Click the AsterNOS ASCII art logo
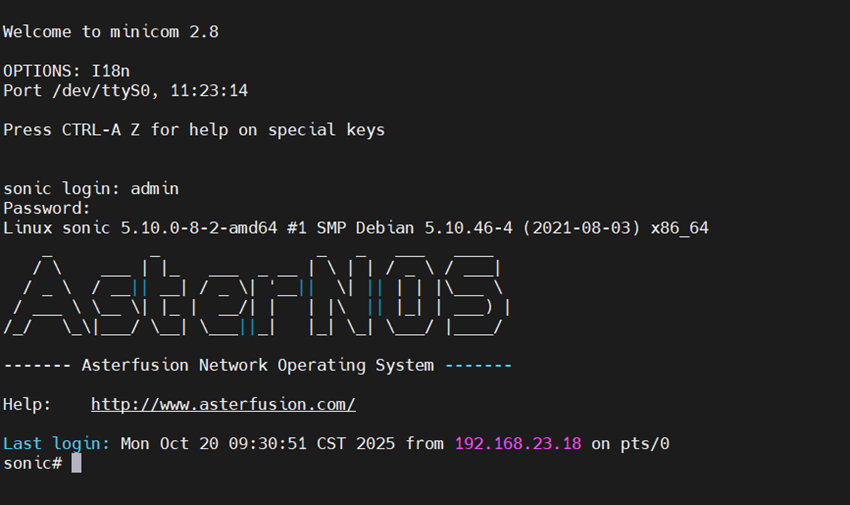This screenshot has width=850, height=505. [257, 295]
